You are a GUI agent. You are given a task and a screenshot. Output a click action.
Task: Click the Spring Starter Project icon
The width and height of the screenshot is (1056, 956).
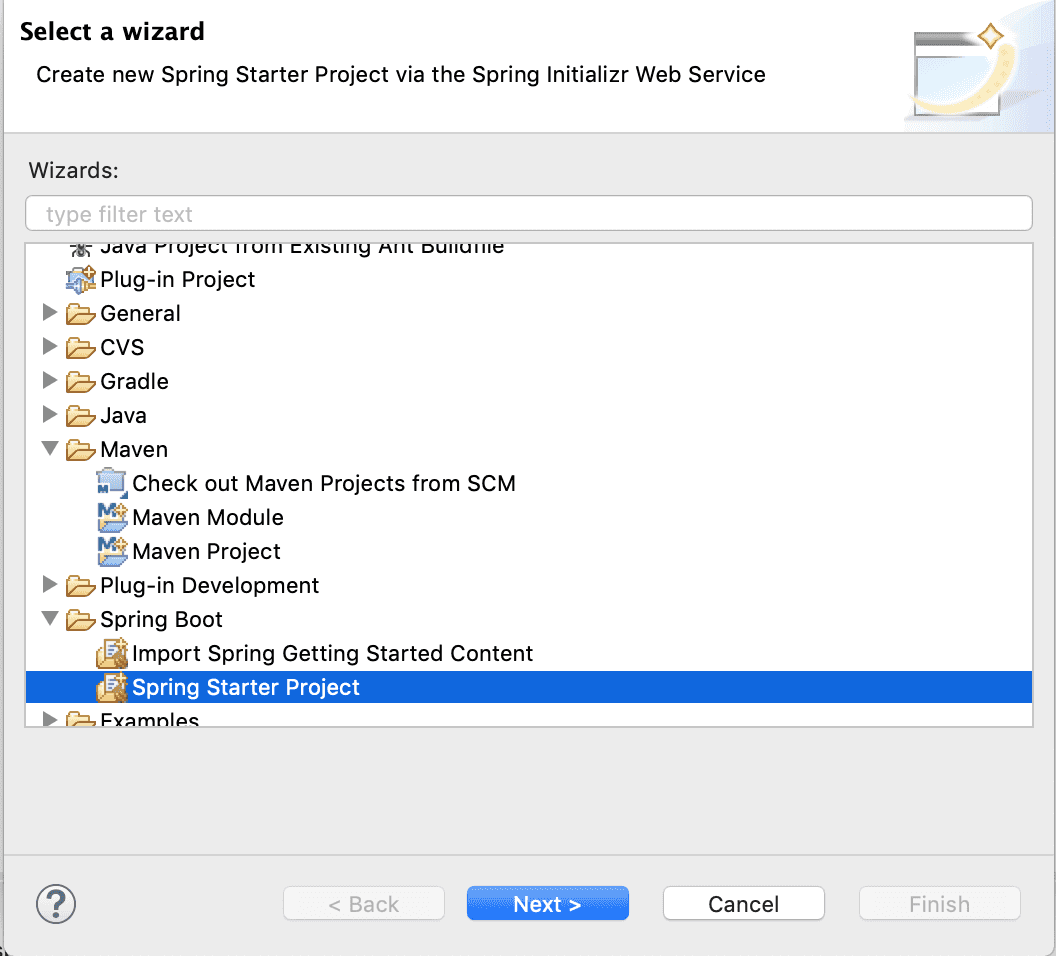pyautogui.click(x=112, y=687)
